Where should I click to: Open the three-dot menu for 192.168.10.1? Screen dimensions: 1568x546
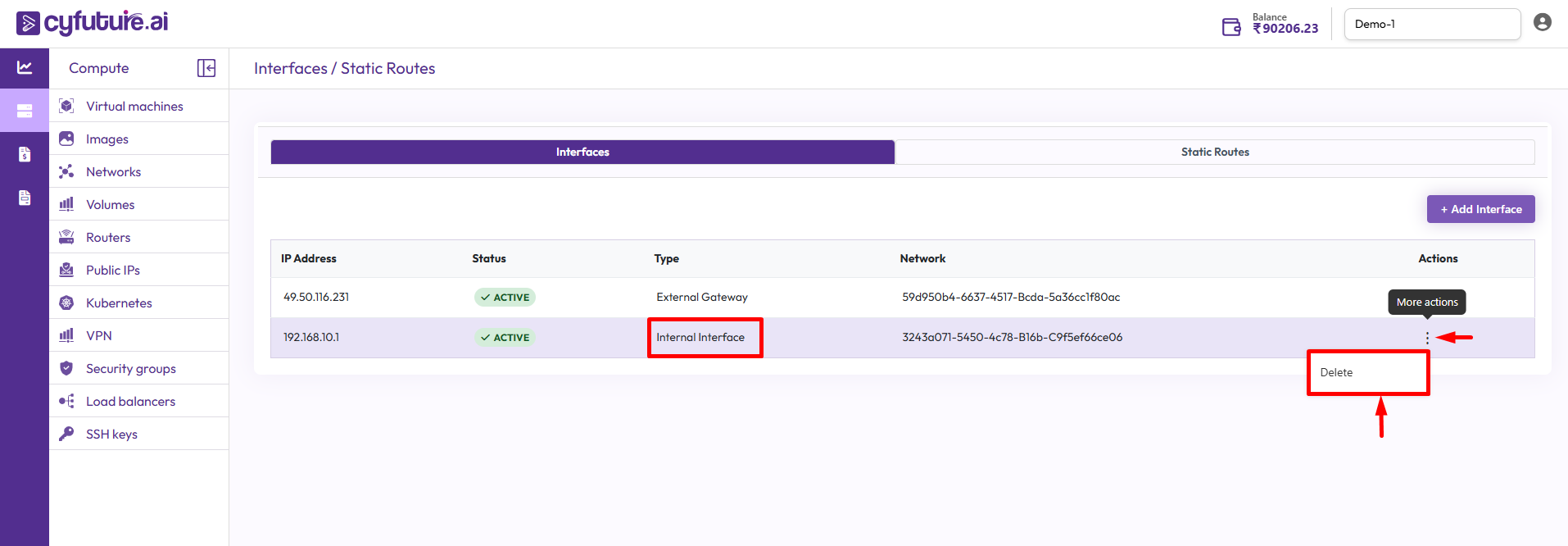coord(1426,338)
